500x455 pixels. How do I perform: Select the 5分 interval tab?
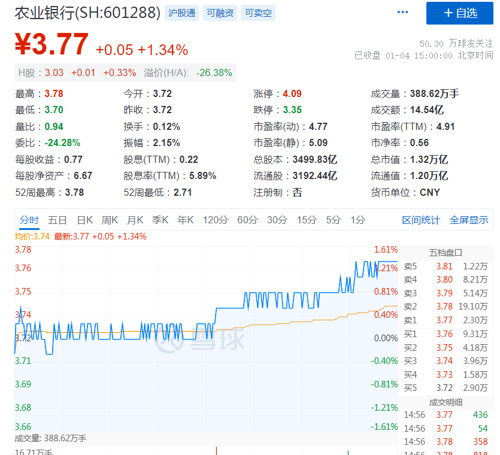333,220
